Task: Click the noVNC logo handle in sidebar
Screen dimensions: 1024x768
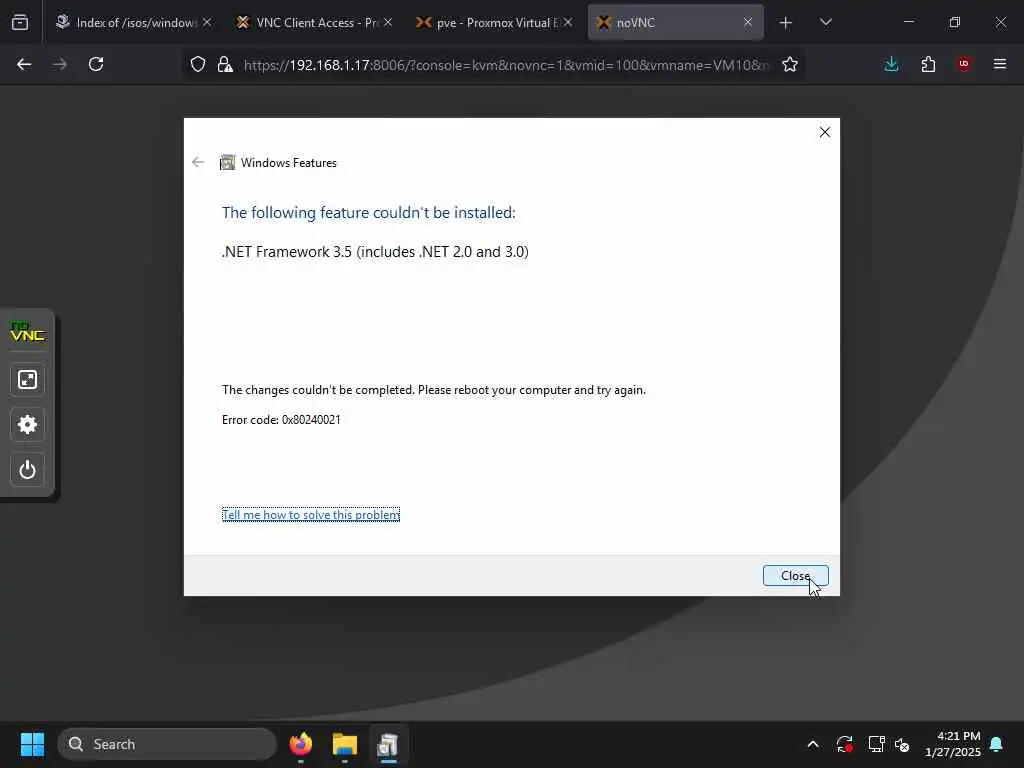Action: point(27,332)
